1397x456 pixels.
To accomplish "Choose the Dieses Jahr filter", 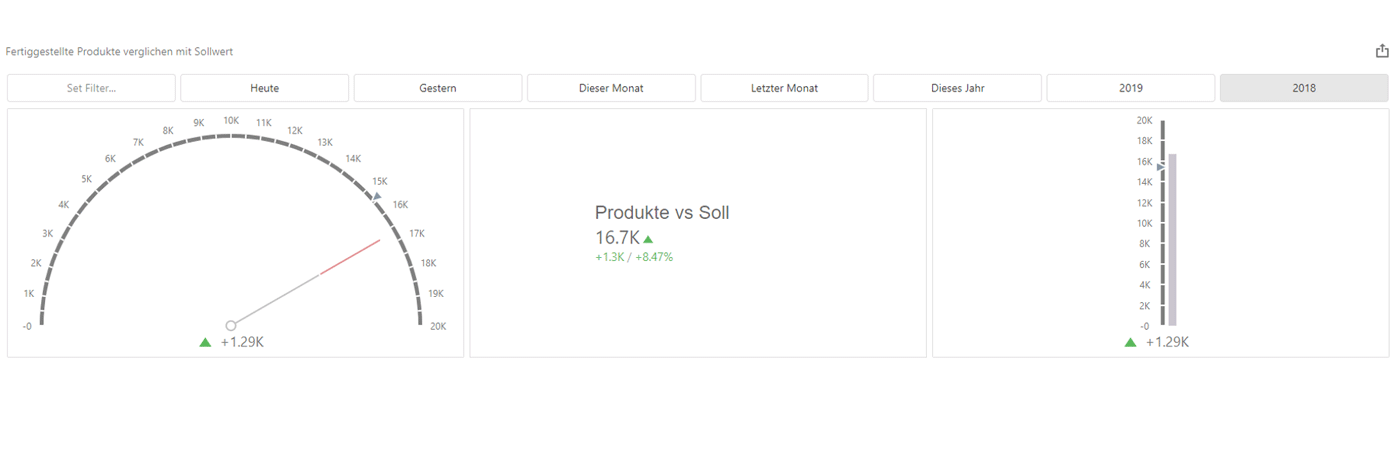I will click(x=958, y=88).
